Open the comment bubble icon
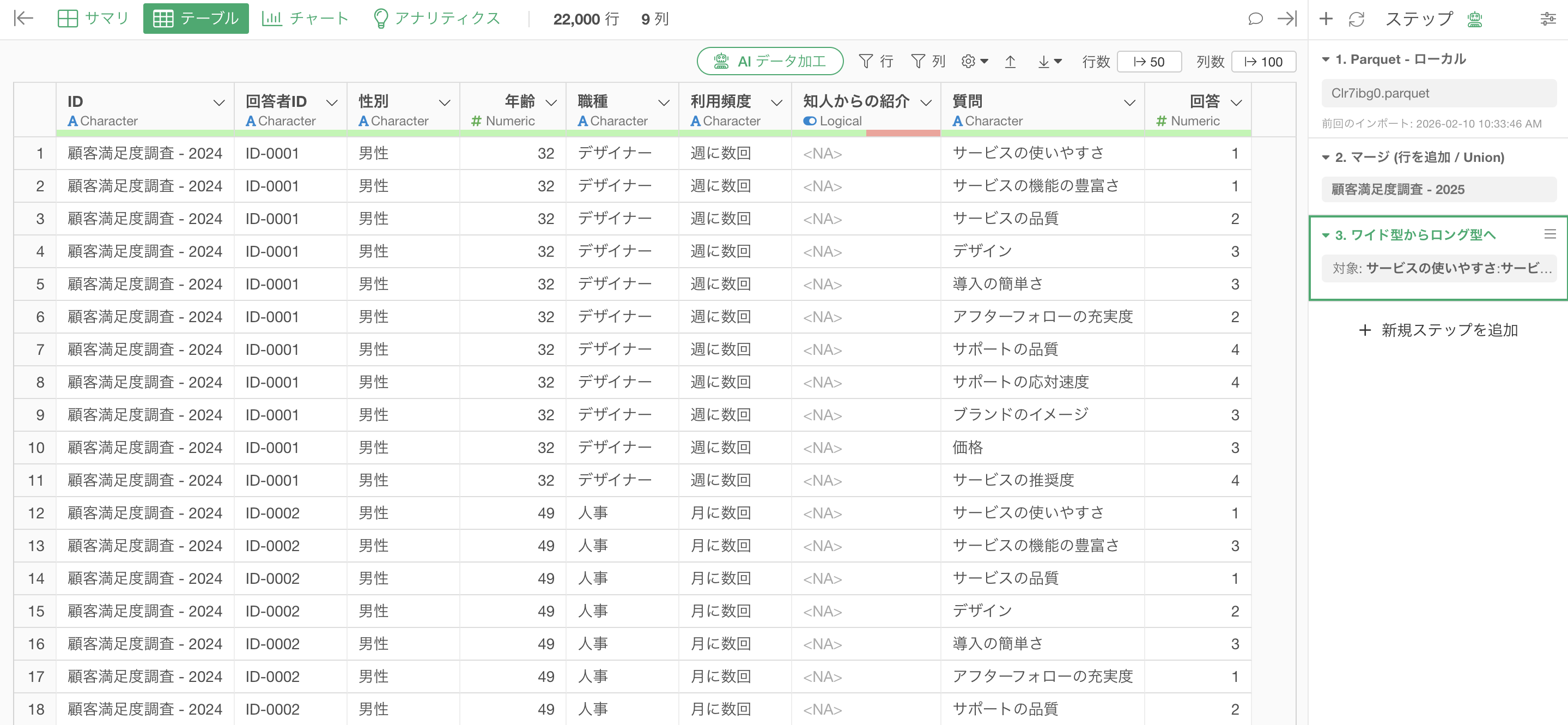1568x725 pixels. [1255, 19]
